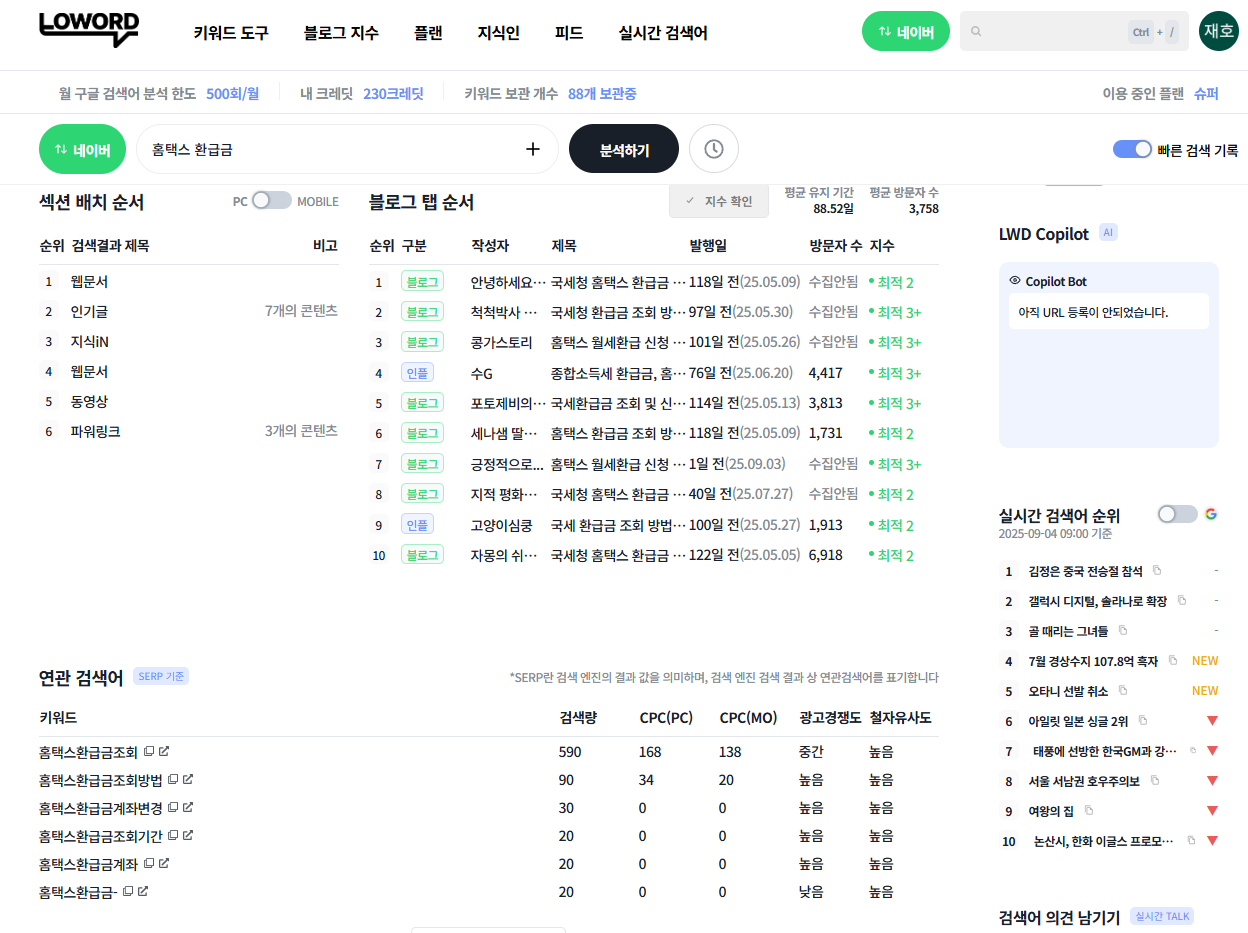Click the Google icon by realtime ranking

click(1211, 514)
